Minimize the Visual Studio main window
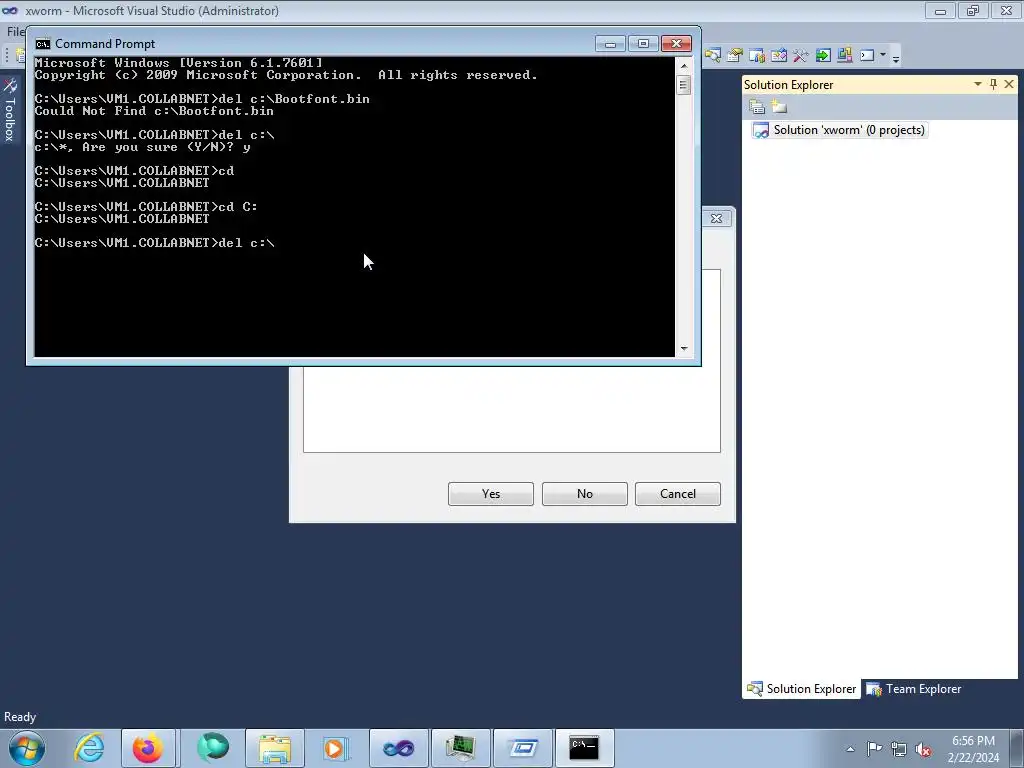Screen dimensions: 1024x768 940,11
